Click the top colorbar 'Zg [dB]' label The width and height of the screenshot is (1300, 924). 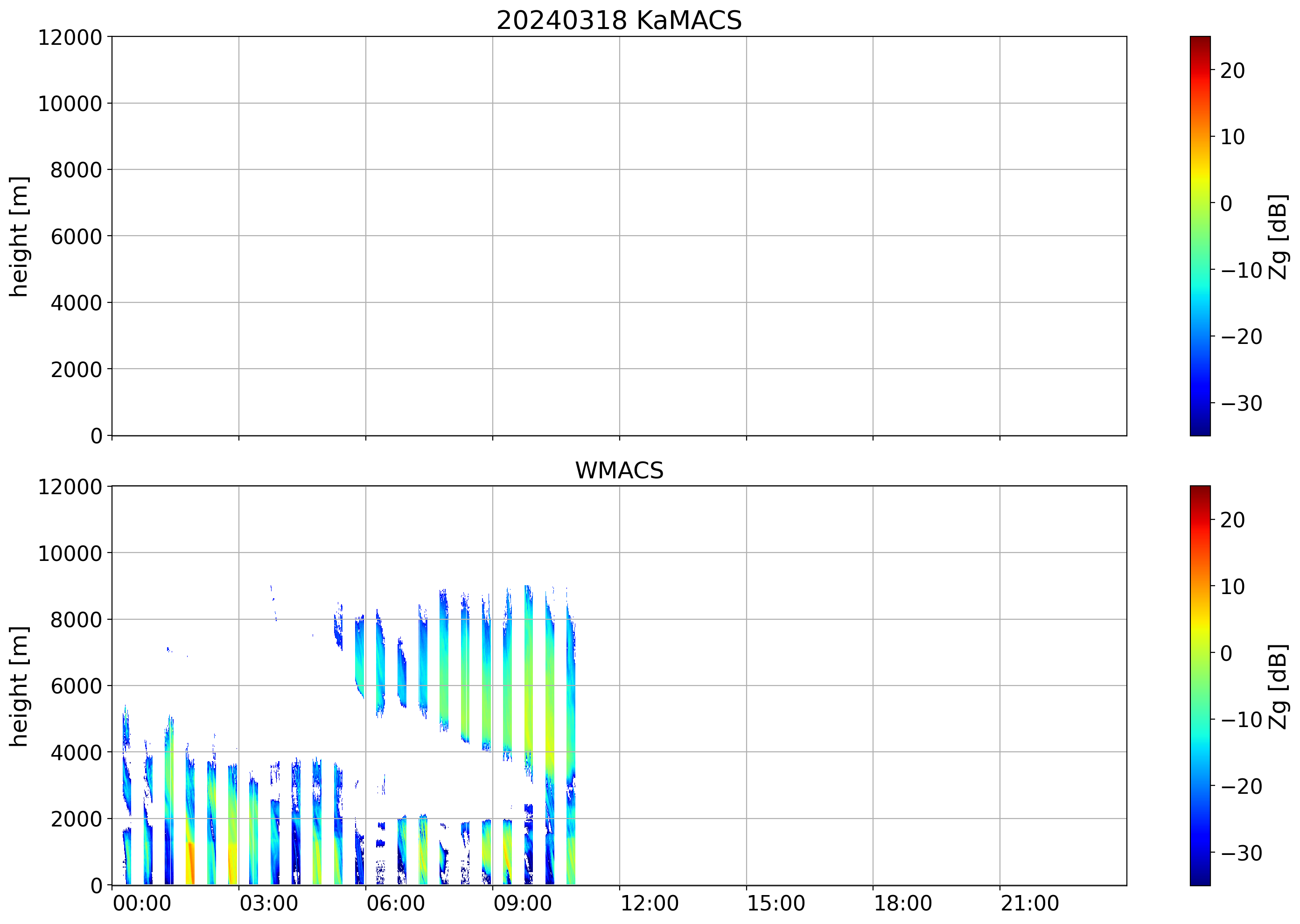[x=1278, y=236]
